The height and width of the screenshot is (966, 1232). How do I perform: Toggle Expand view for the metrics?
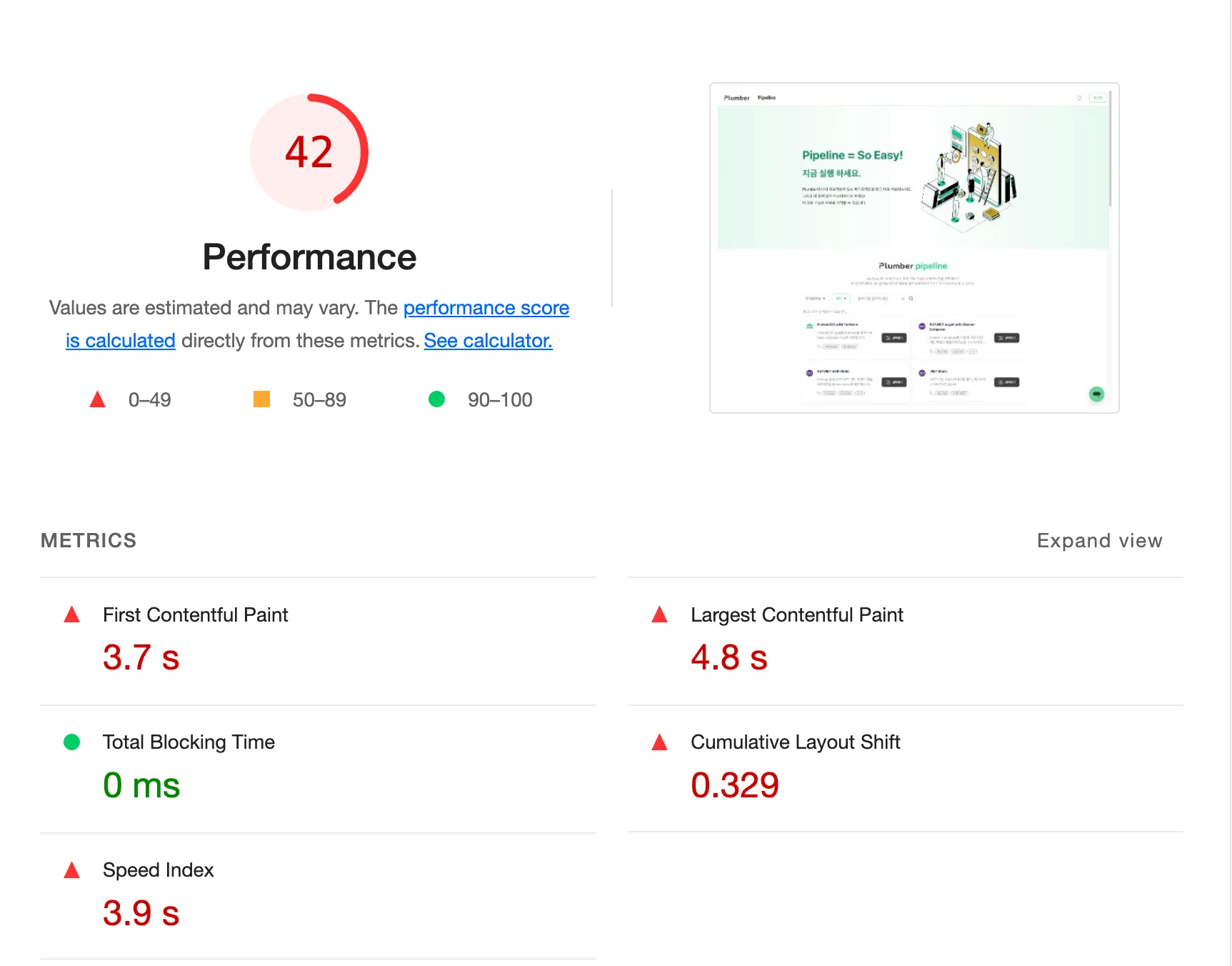[x=1098, y=541]
